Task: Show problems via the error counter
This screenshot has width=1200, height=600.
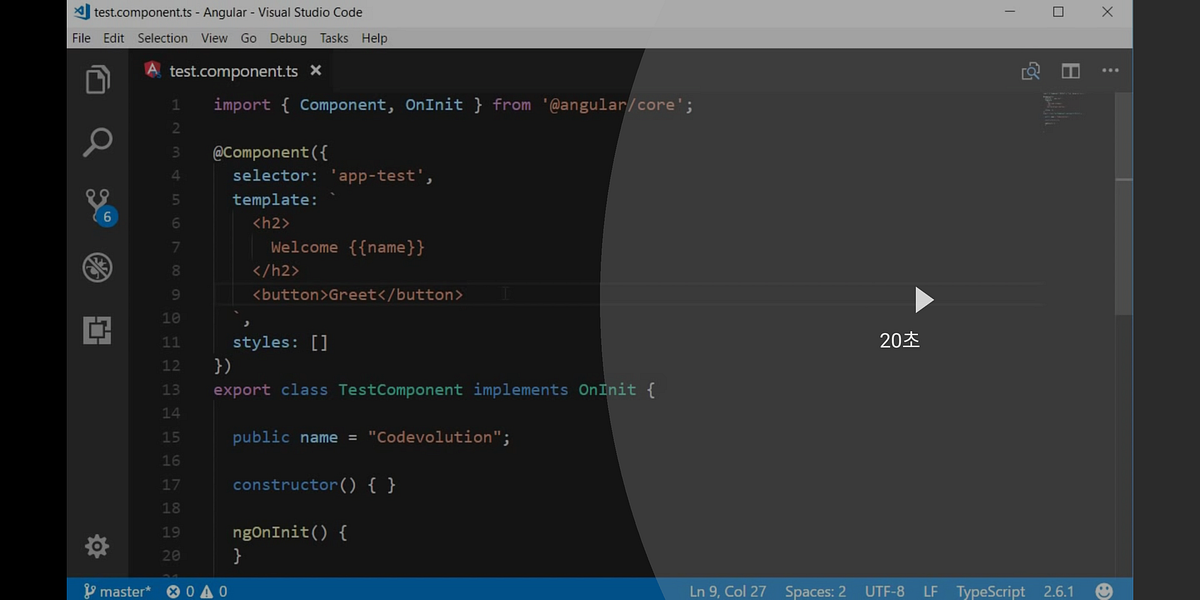Action: click(x=197, y=590)
